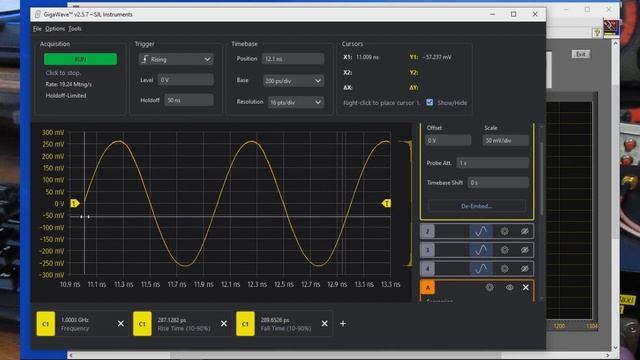The height and width of the screenshot is (360, 640).
Task: Open the File menu
Action: [37, 29]
